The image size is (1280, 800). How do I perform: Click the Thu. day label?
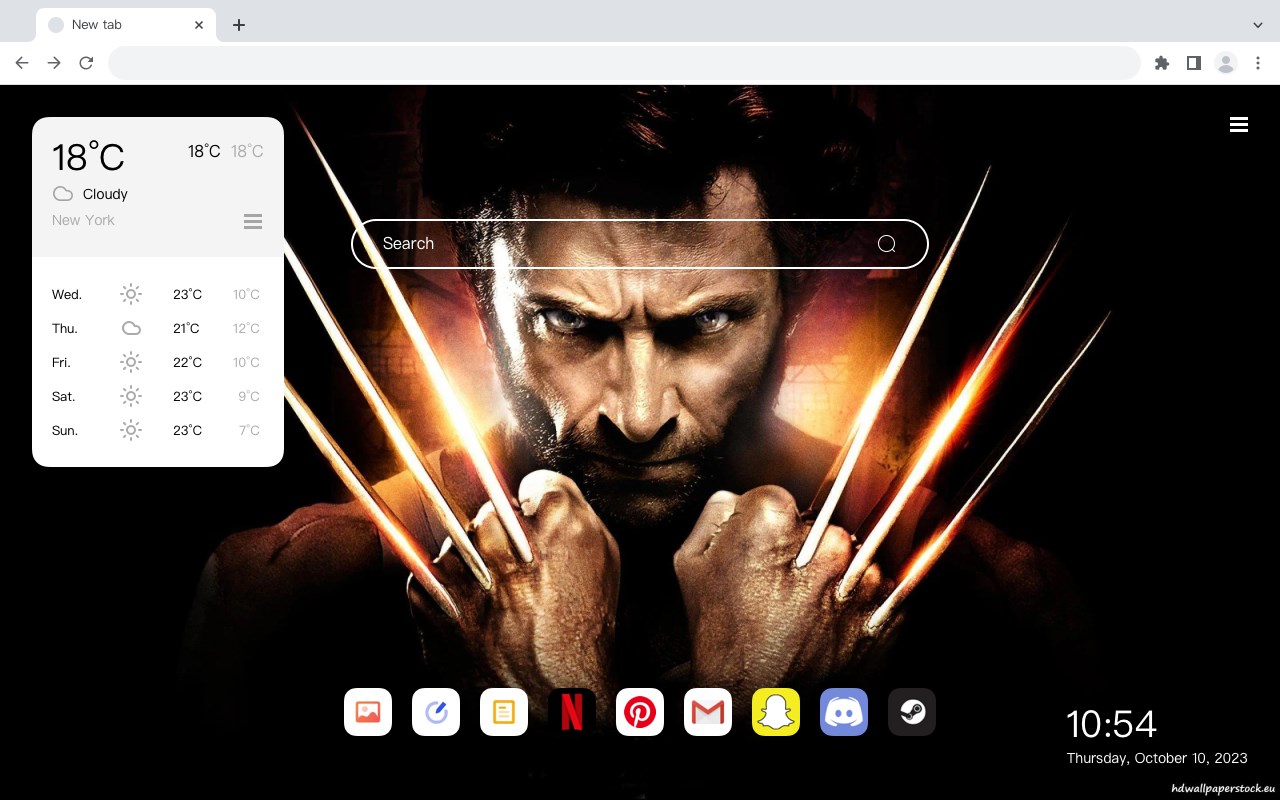point(65,328)
